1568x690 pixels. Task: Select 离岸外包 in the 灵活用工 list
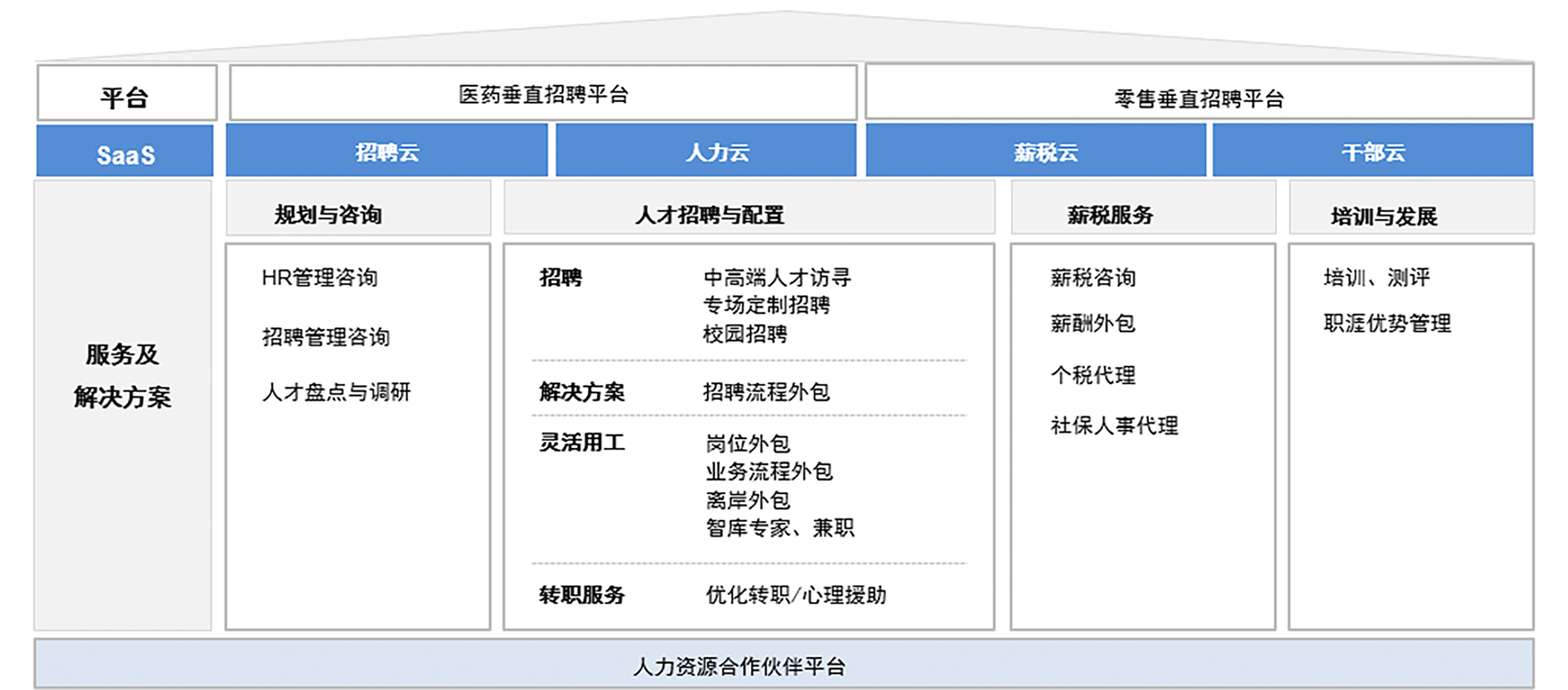[x=749, y=501]
